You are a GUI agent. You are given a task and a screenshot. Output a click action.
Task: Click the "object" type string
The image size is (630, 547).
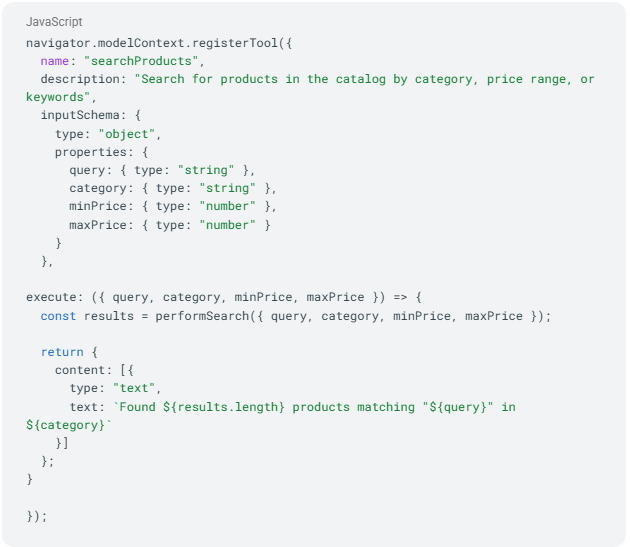(127, 134)
